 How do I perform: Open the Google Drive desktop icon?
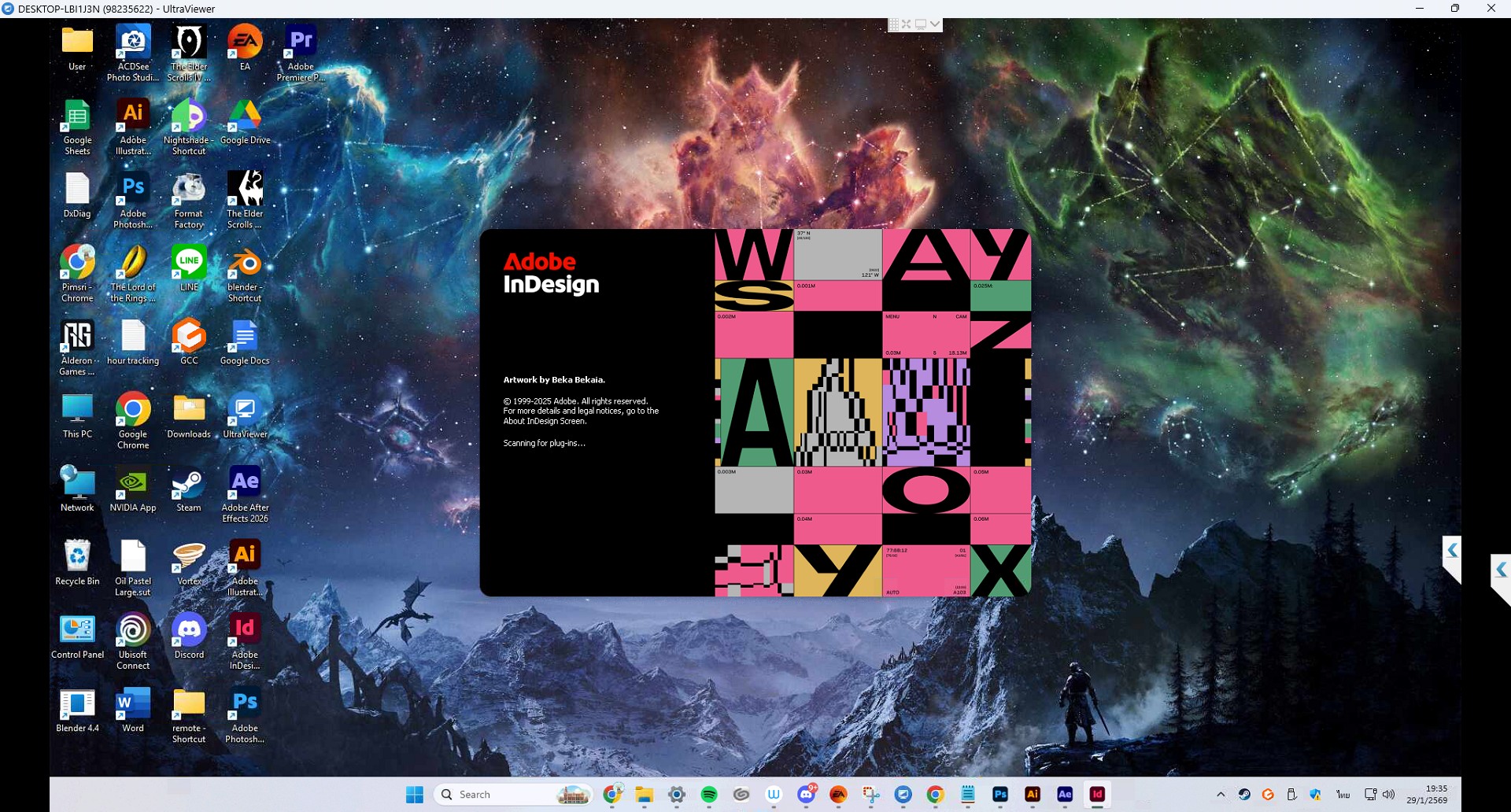(245, 123)
